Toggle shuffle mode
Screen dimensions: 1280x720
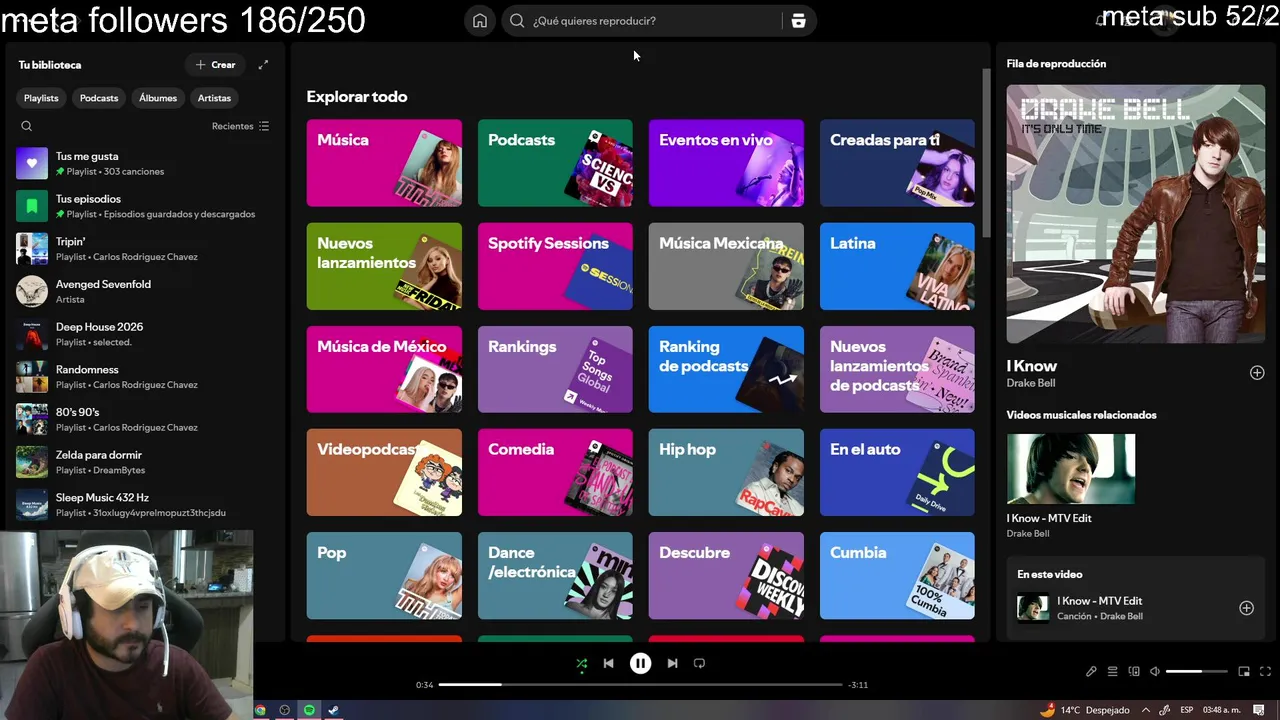(582, 663)
